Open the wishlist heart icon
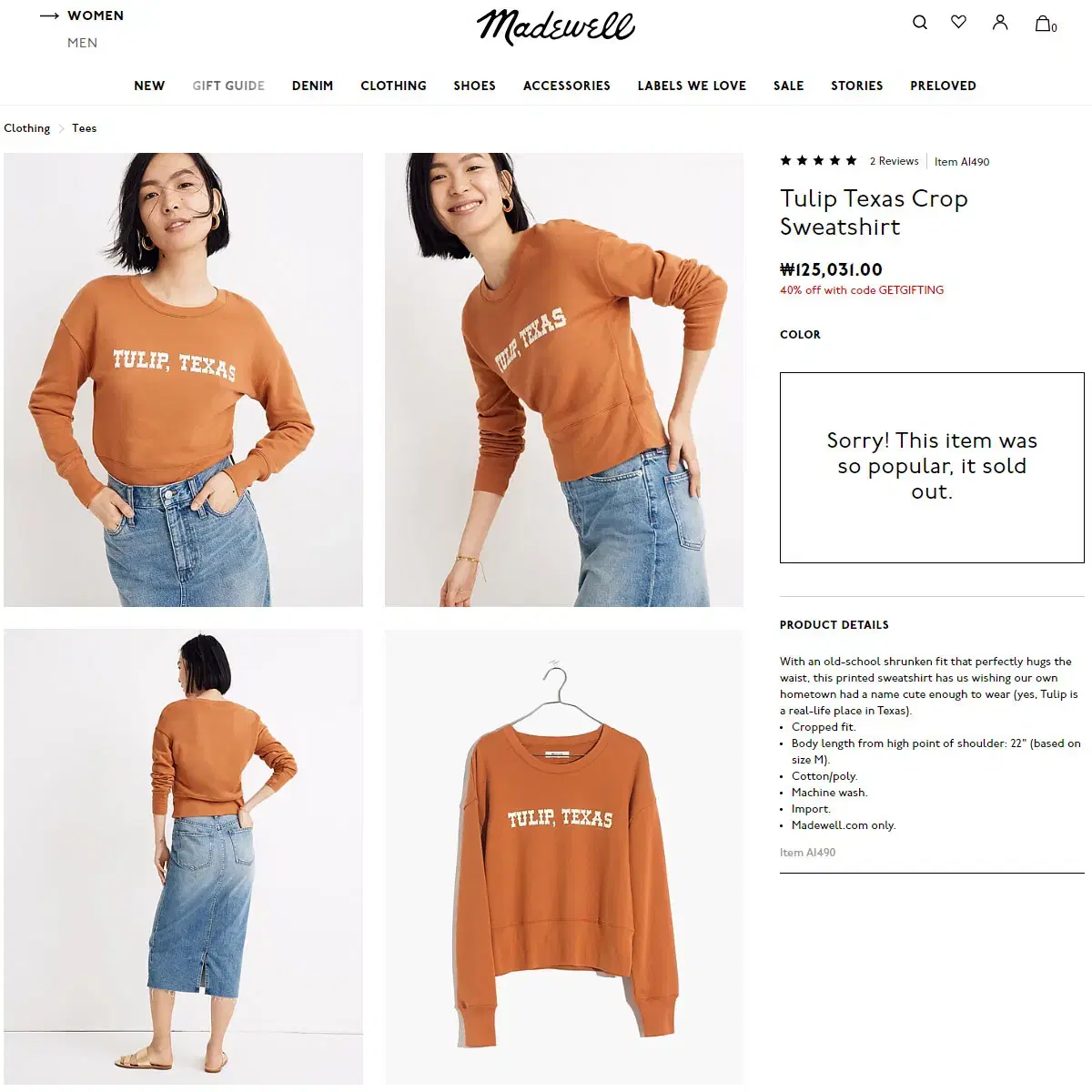The image size is (1092, 1092). click(959, 22)
